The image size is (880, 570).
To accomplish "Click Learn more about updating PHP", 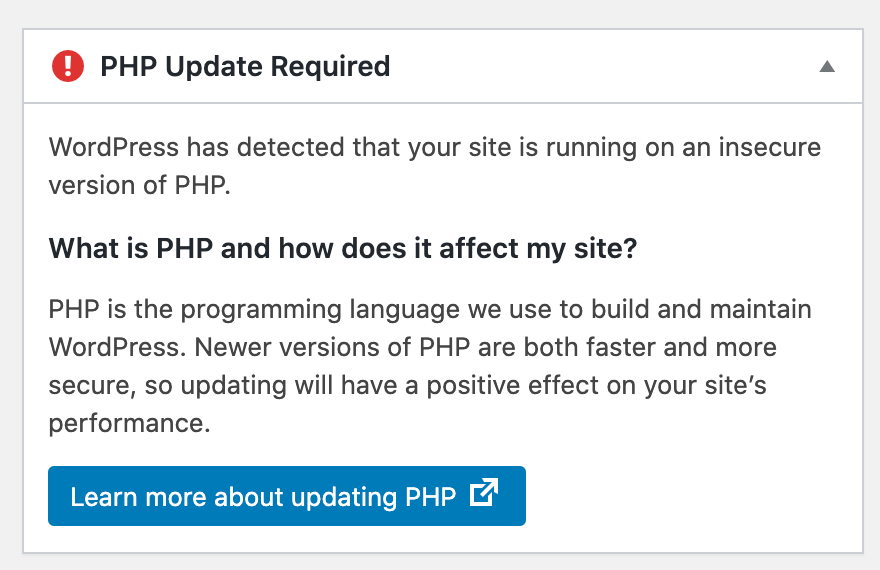I will [x=287, y=496].
